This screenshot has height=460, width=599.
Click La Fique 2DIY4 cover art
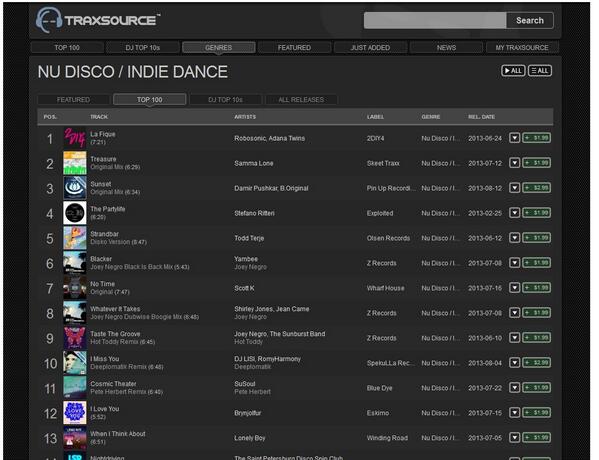point(75,138)
